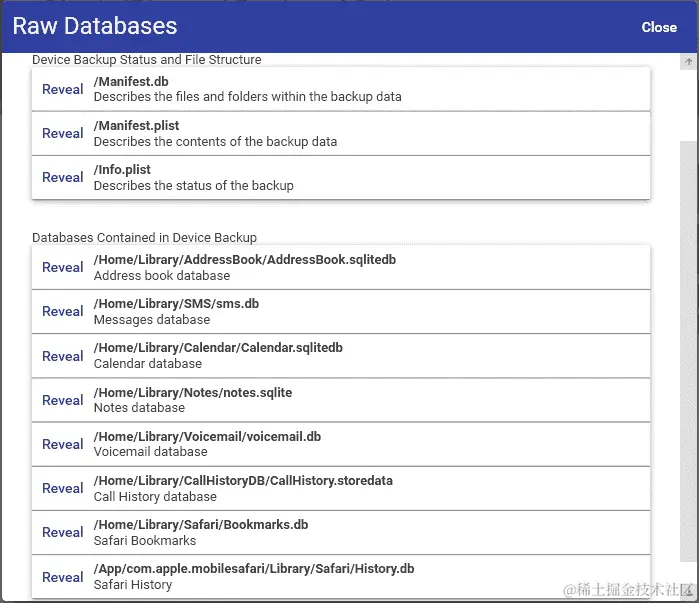Reveal the Info.plist file

[x=62, y=177]
